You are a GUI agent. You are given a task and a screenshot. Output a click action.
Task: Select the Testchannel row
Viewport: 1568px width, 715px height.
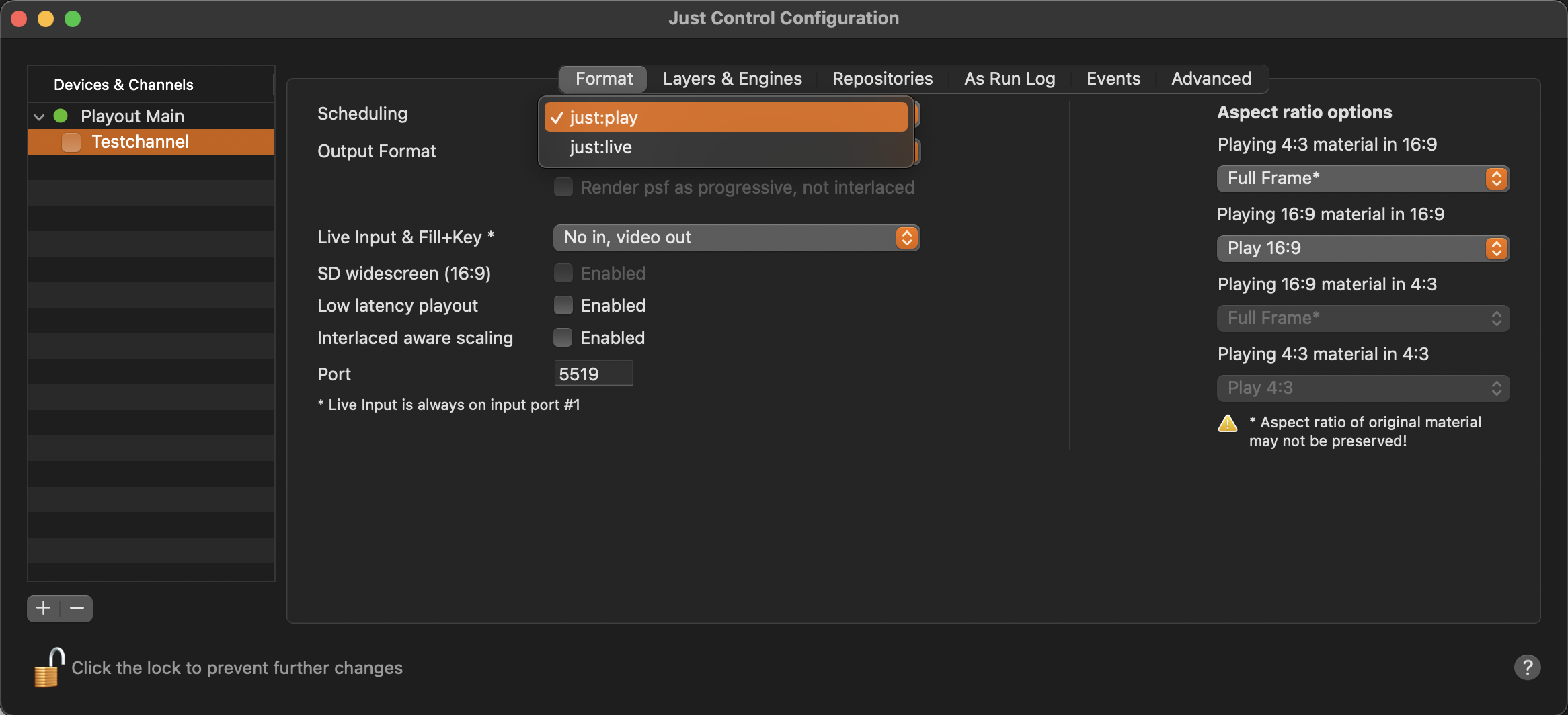(151, 142)
